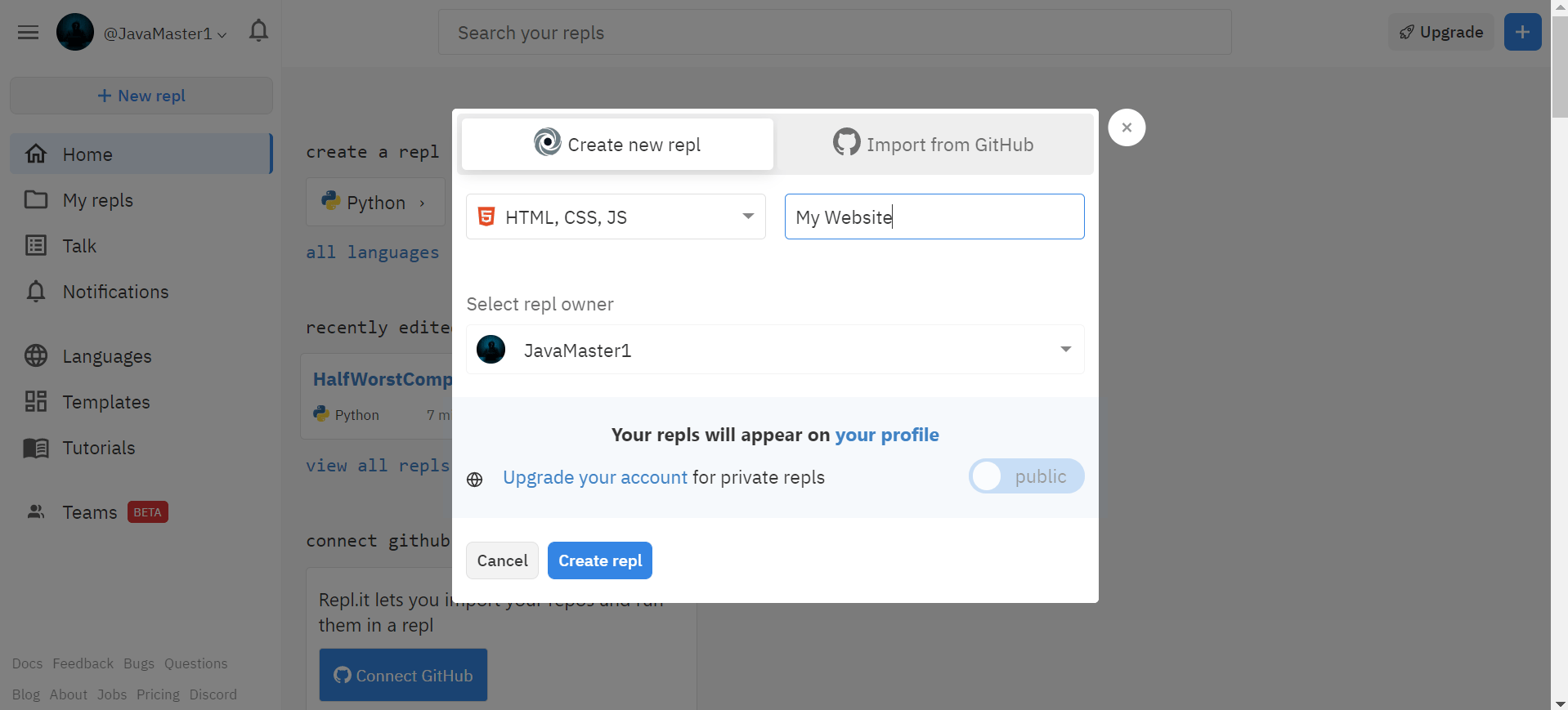The height and width of the screenshot is (710, 1568).
Task: Click the Bugs footer link
Action: click(139, 663)
